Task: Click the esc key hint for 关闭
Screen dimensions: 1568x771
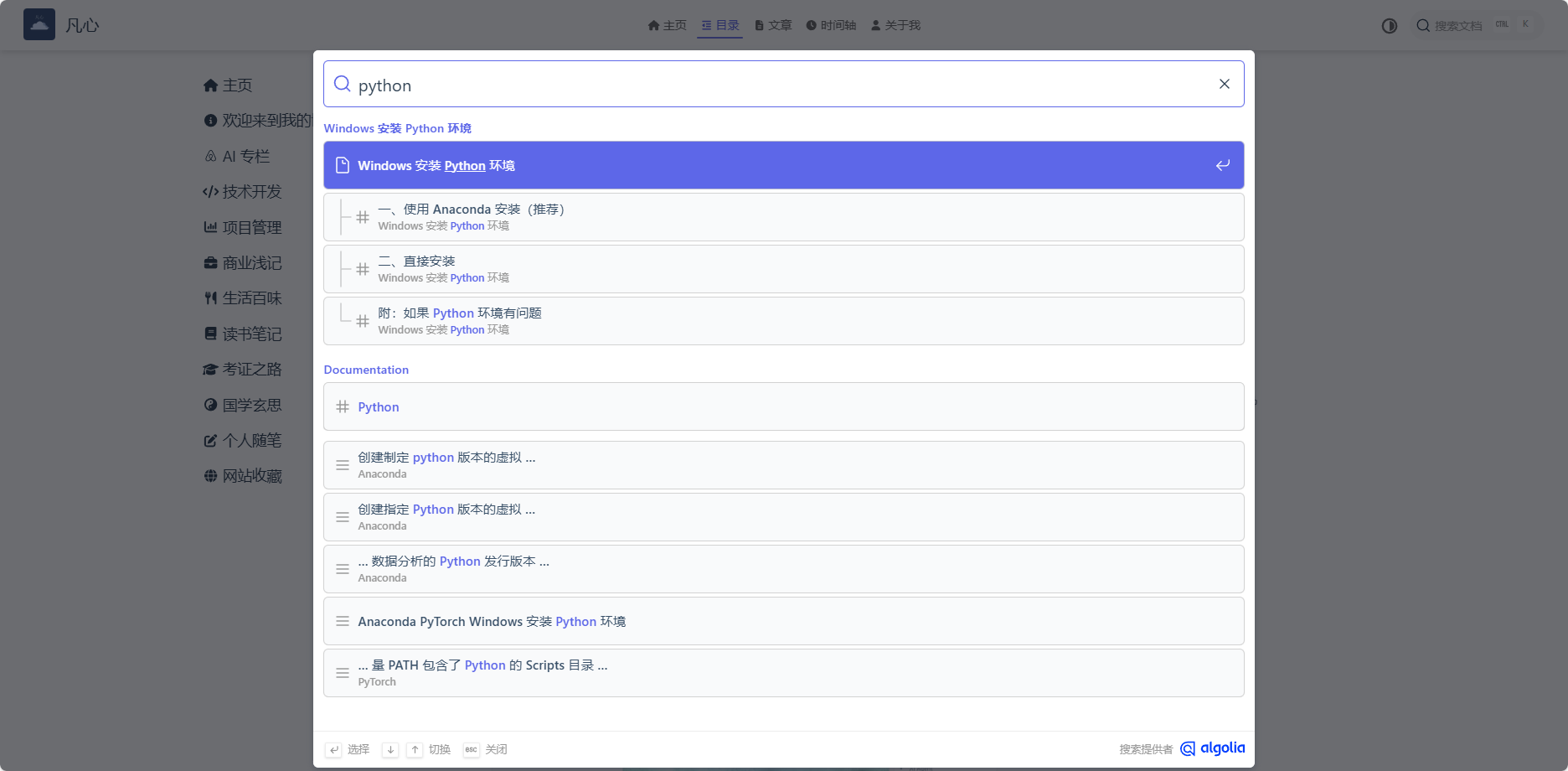Action: click(x=472, y=749)
